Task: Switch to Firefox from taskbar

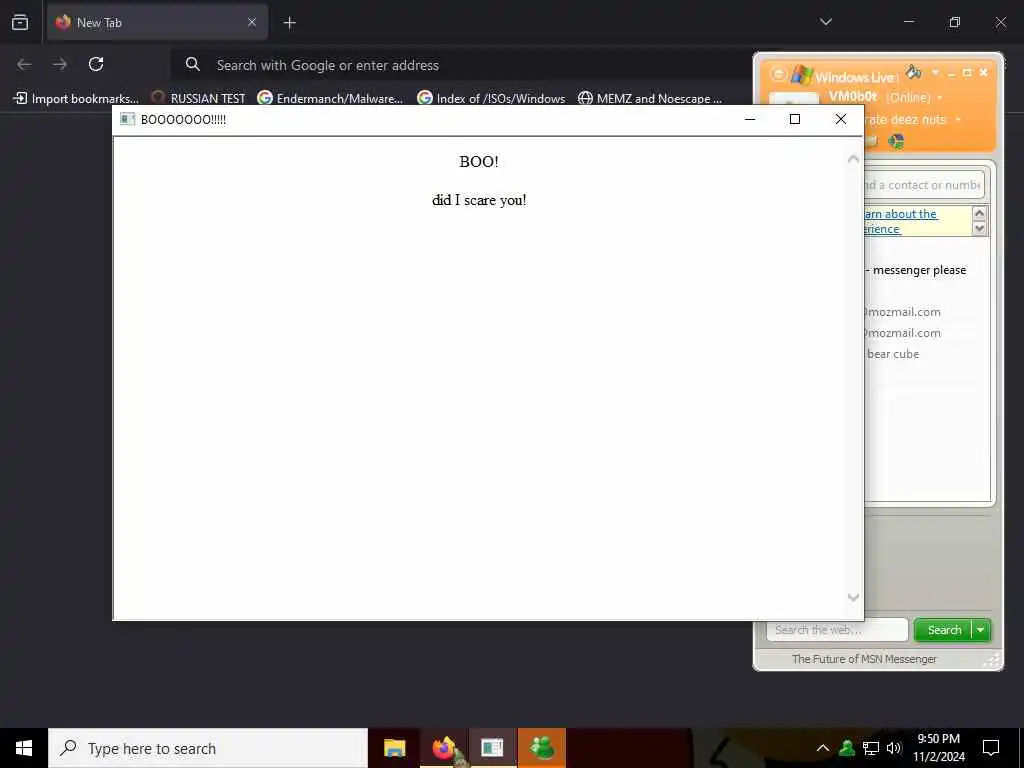Action: click(443, 748)
